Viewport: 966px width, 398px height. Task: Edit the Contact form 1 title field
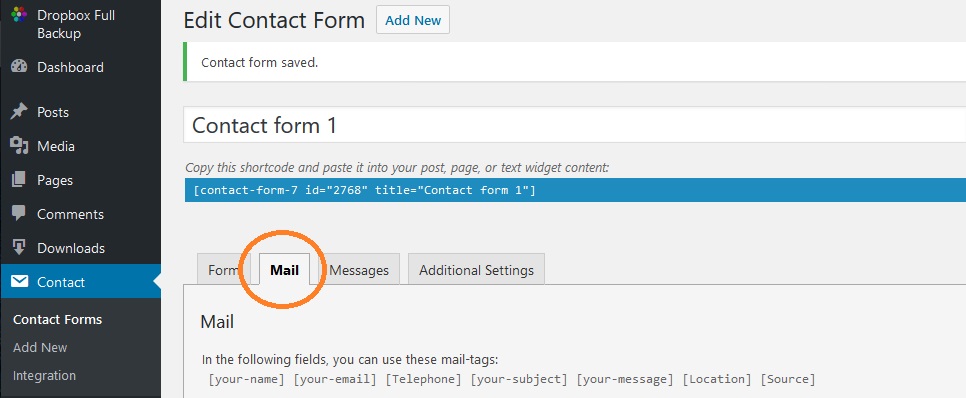pos(574,125)
